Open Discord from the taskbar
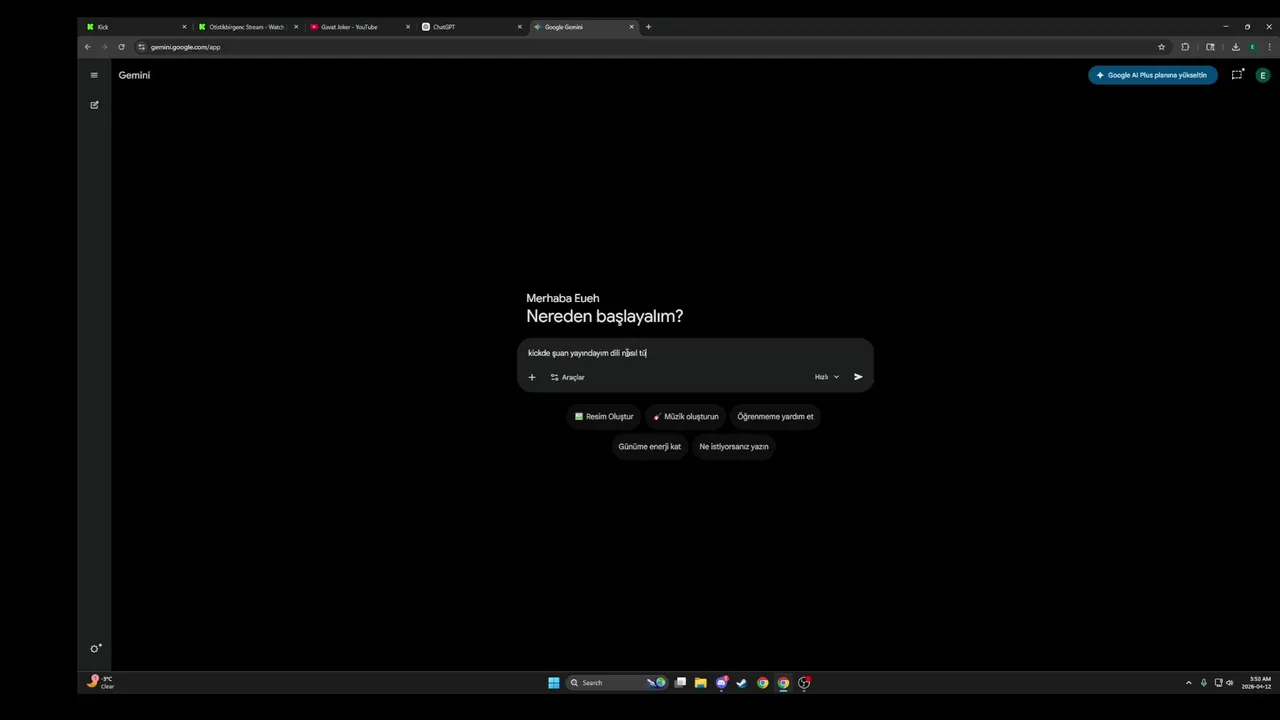 pos(721,683)
